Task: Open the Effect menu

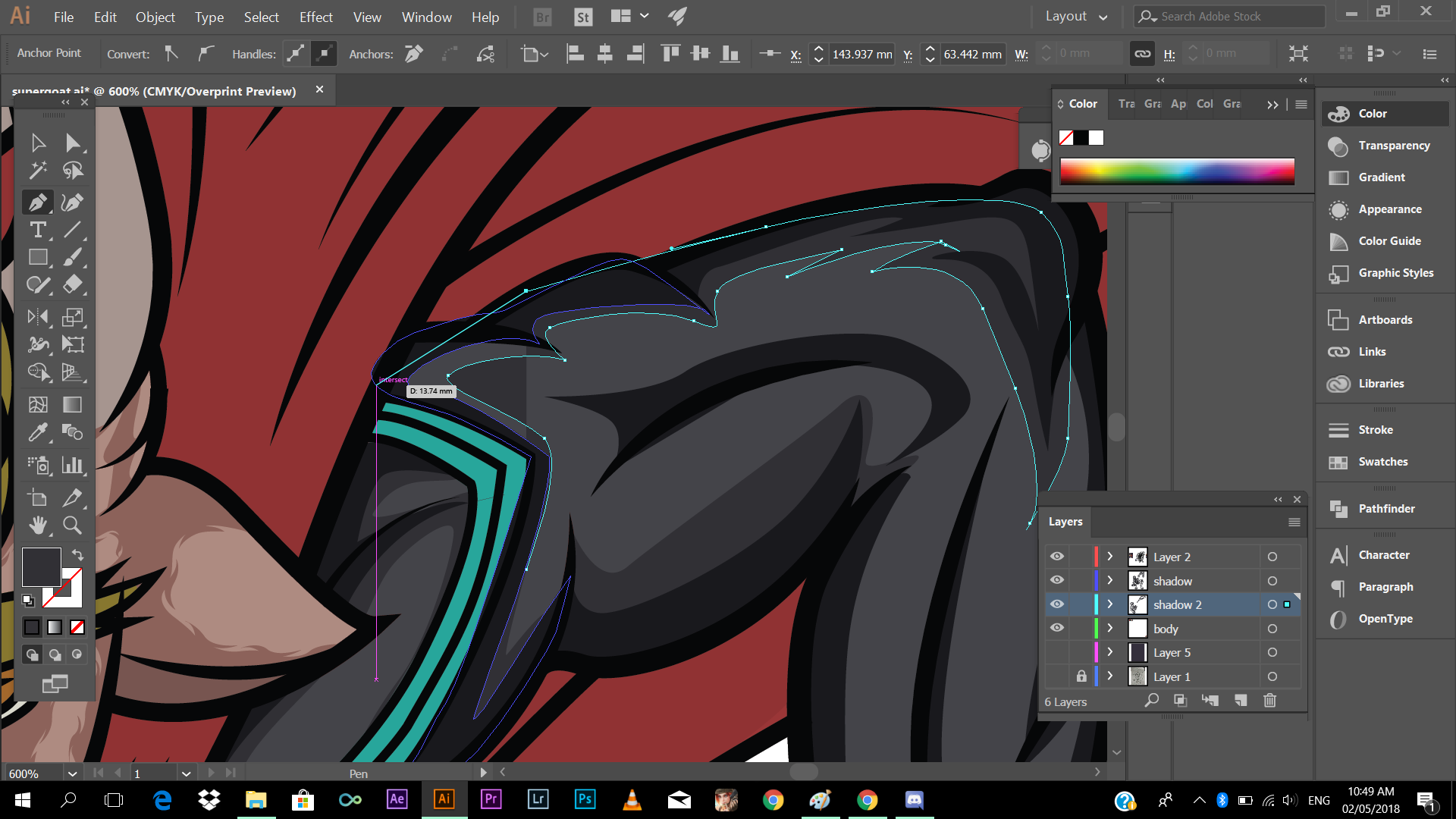Action: (315, 17)
